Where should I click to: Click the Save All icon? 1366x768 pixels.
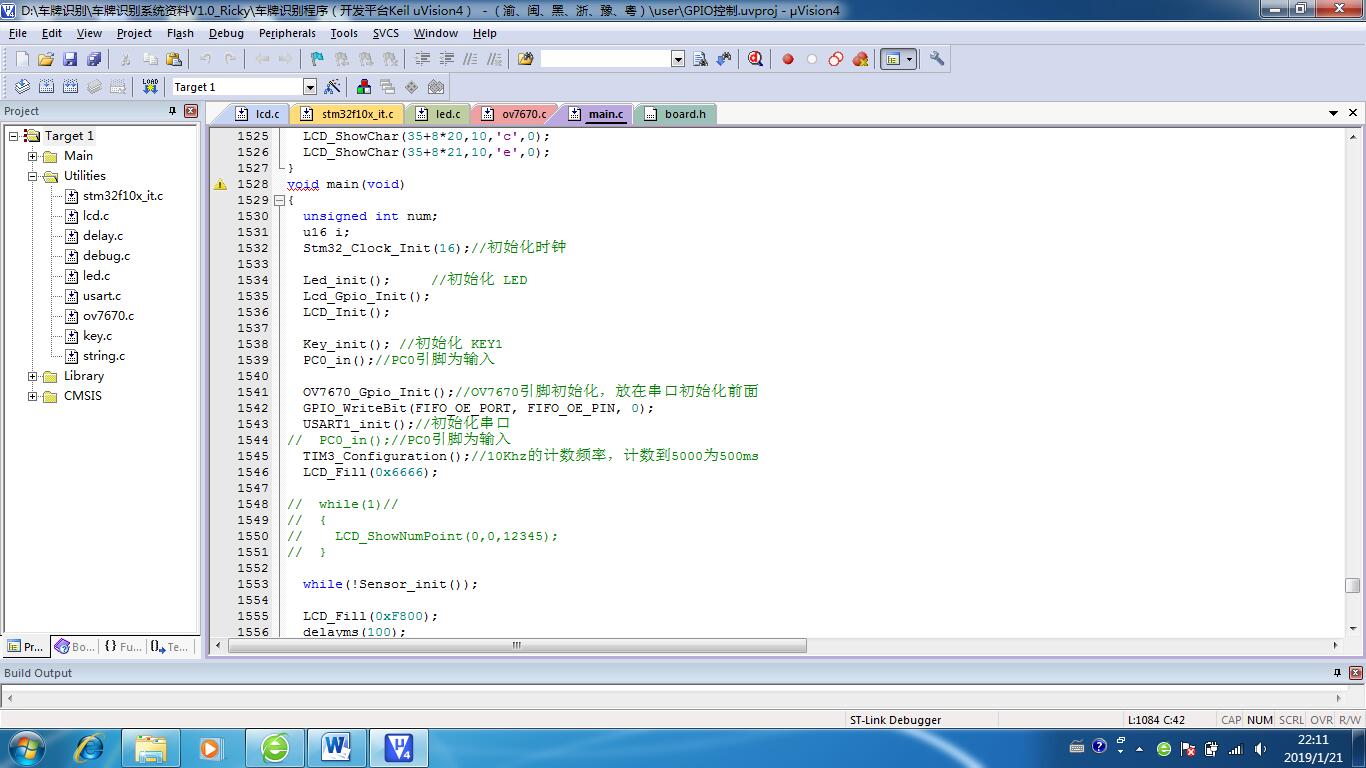(x=94, y=60)
